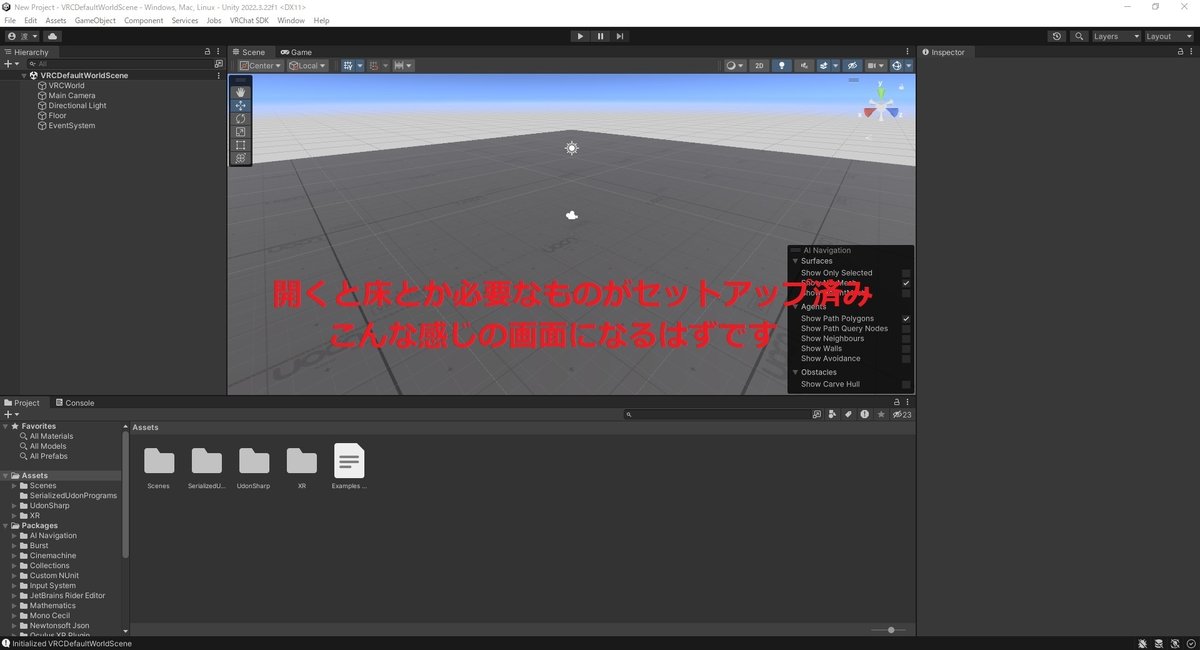Open the VRChat SDK menu
The image size is (1200, 650).
[x=250, y=20]
